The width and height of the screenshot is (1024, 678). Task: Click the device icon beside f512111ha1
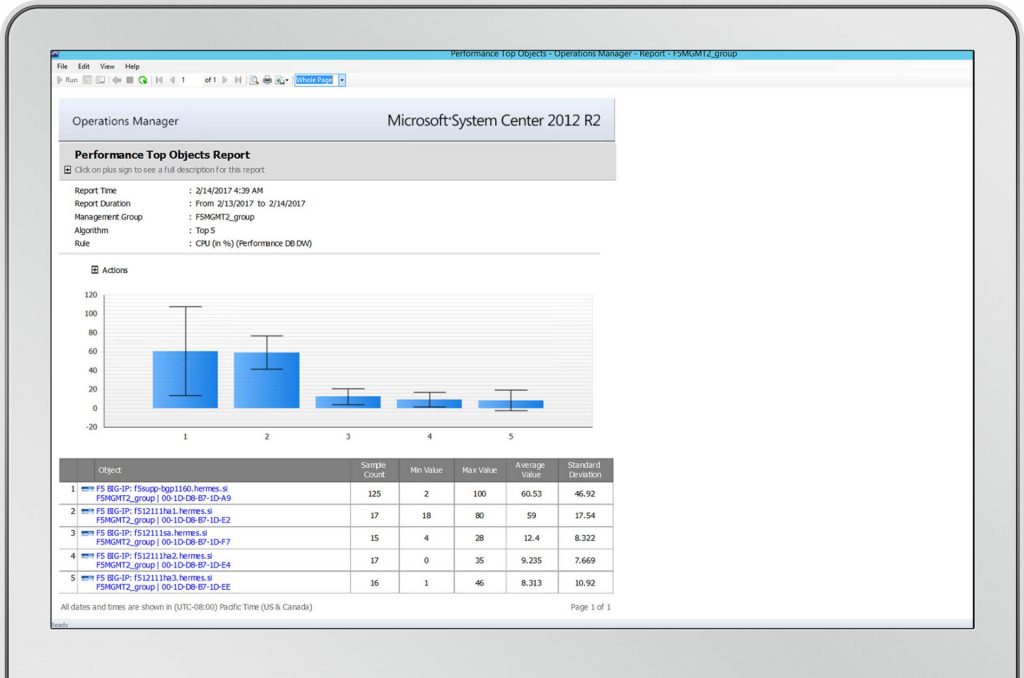tap(88, 511)
